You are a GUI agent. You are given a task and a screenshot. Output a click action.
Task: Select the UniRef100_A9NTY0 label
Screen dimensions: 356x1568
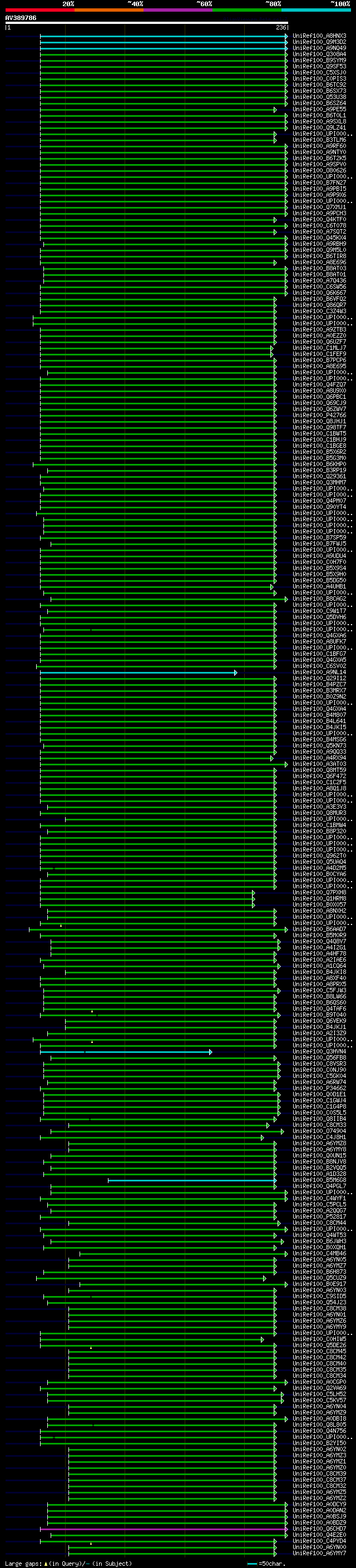pos(319,152)
